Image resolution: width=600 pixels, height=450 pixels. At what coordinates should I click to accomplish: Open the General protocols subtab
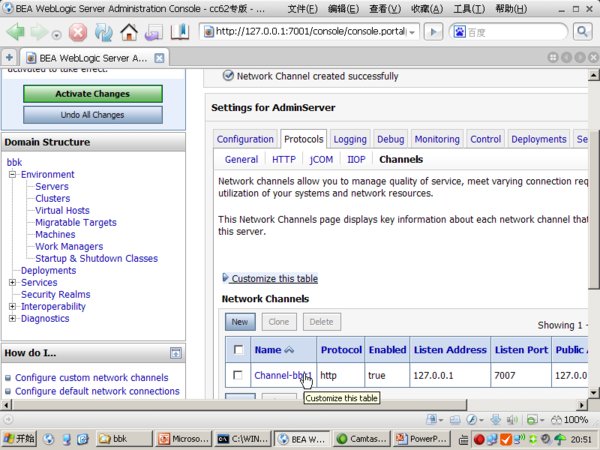point(241,159)
